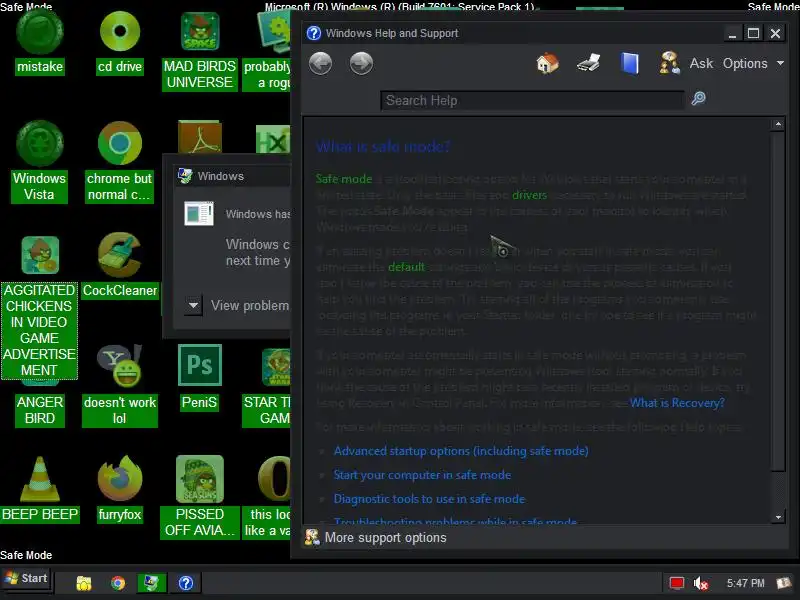The height and width of the screenshot is (600, 800).
Task: Click the 5:47 PM clock
Action: click(x=745, y=583)
